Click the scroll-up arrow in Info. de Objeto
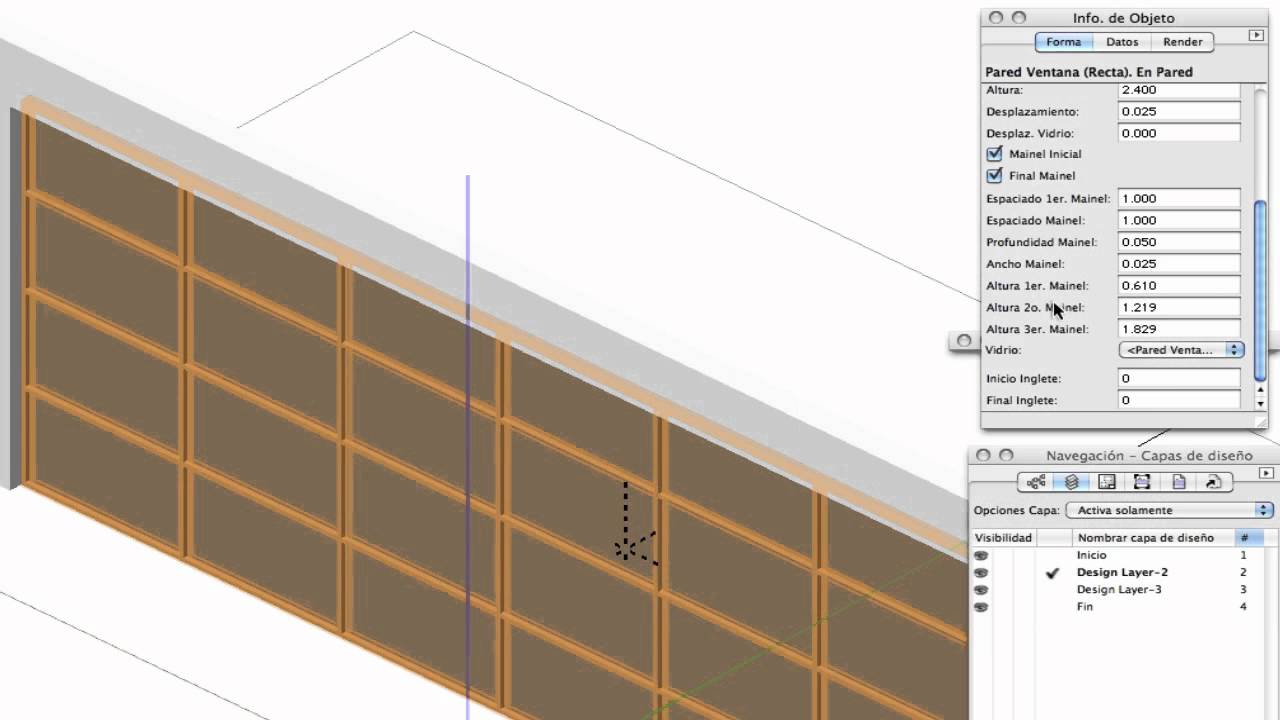1280x720 pixels. click(x=1260, y=389)
